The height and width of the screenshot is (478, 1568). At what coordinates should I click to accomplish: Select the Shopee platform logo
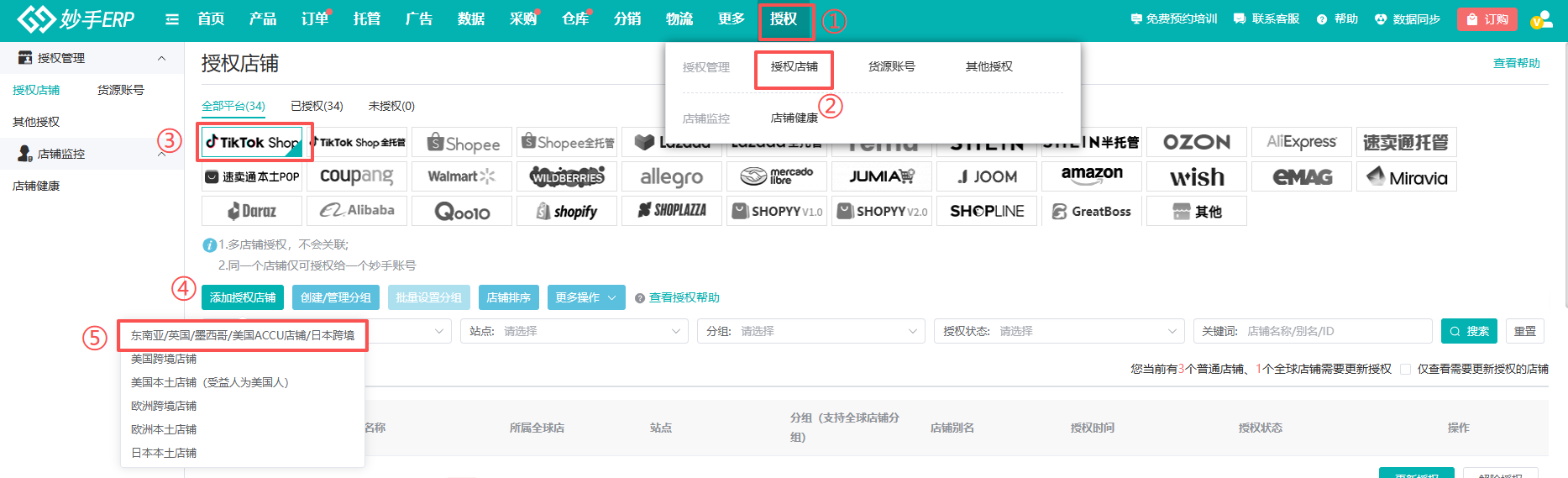click(x=462, y=143)
